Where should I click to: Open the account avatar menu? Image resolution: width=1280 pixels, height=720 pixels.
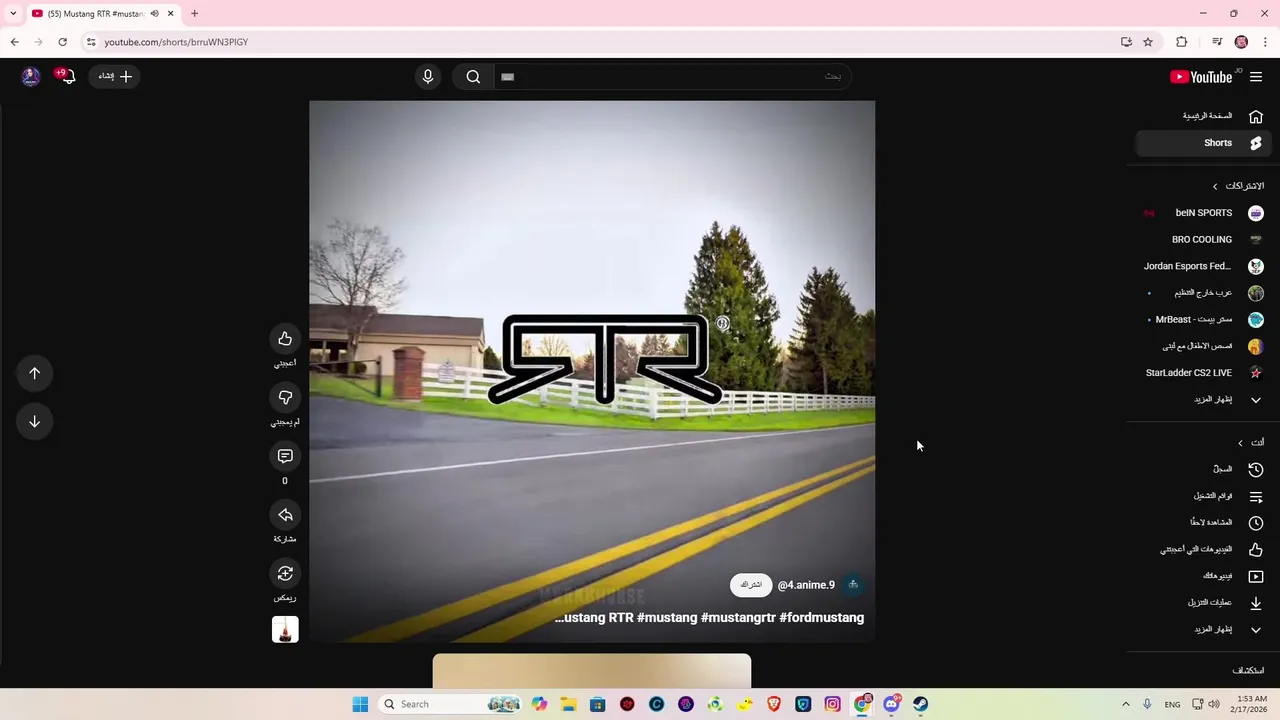click(31, 77)
